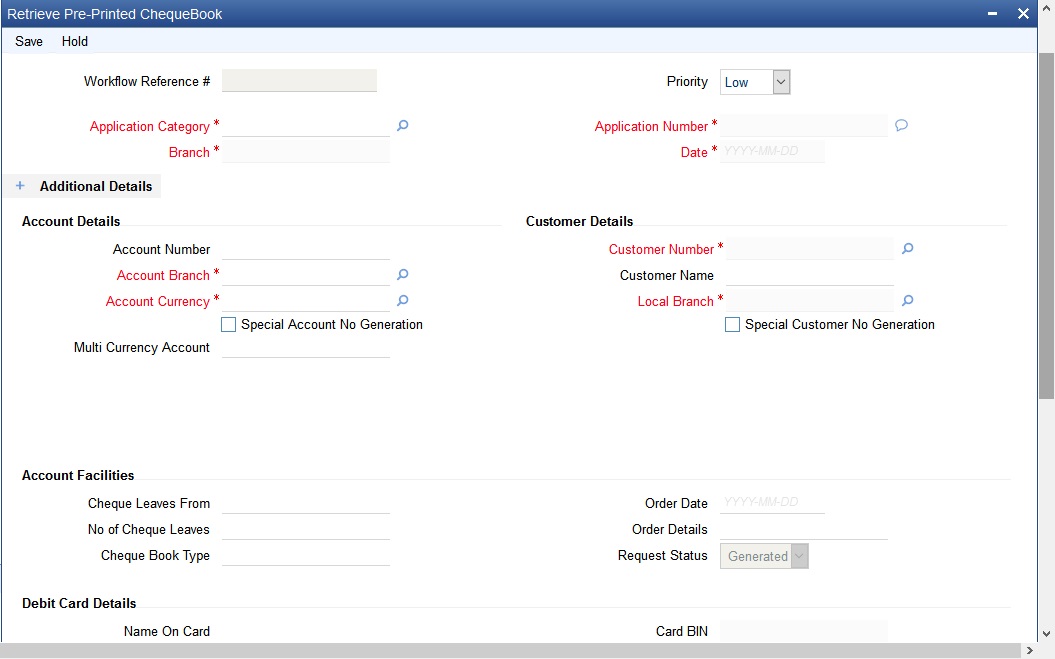The width and height of the screenshot is (1055, 659).
Task: Focus the Cheque Leaves From field
Action: click(306, 503)
